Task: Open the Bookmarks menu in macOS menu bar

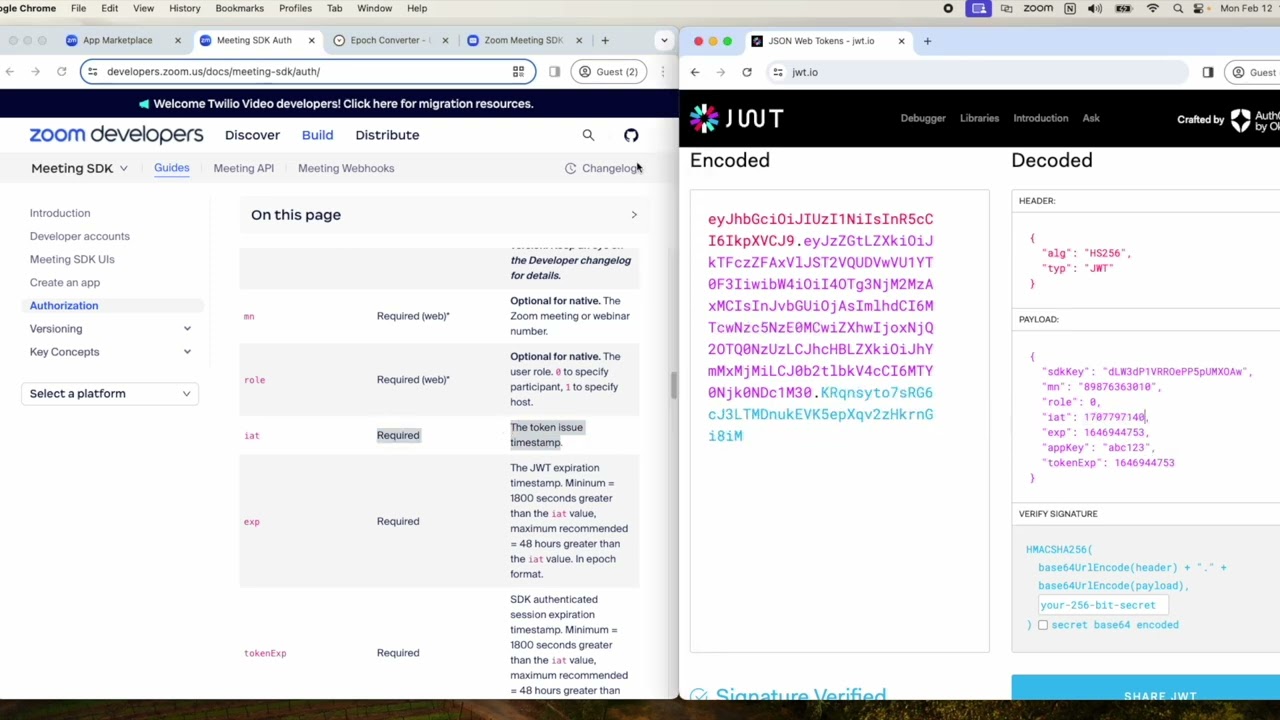Action: (x=240, y=8)
